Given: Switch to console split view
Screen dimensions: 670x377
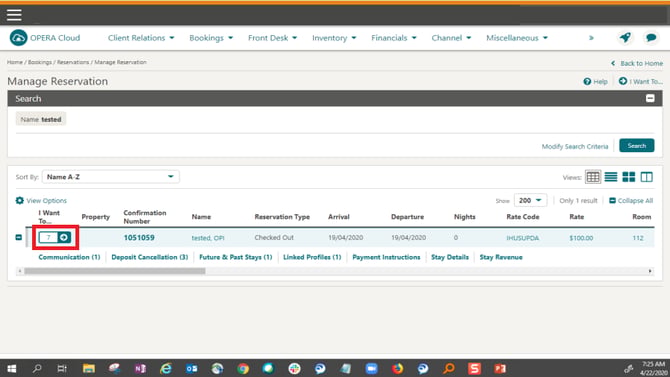Looking at the screenshot, I should (x=646, y=177).
